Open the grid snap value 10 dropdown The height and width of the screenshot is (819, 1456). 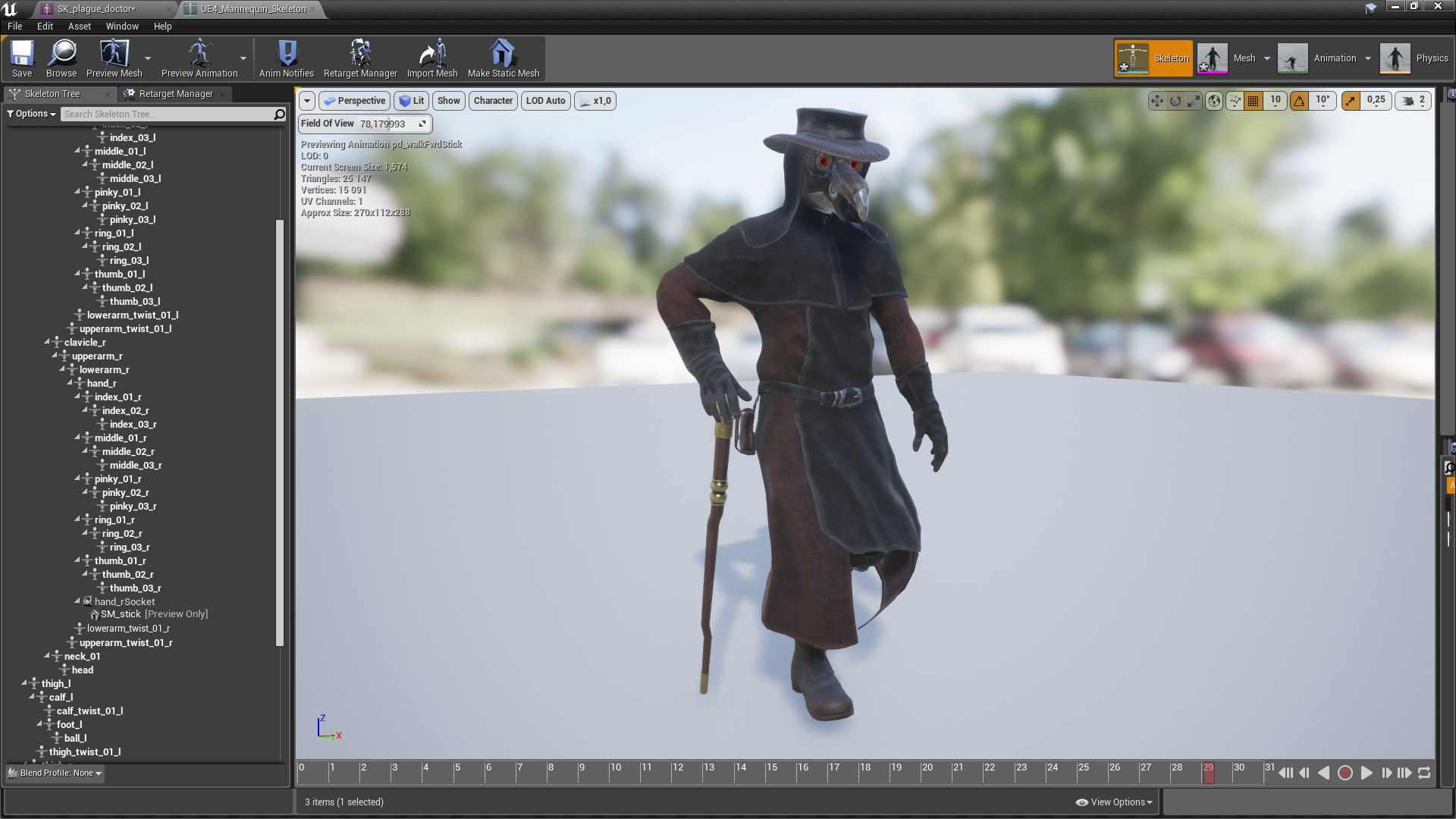click(x=1276, y=101)
